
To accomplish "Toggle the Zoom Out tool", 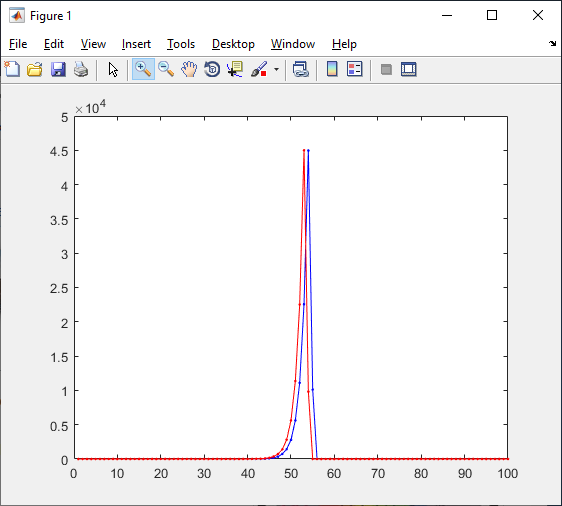I will pyautogui.click(x=166, y=69).
